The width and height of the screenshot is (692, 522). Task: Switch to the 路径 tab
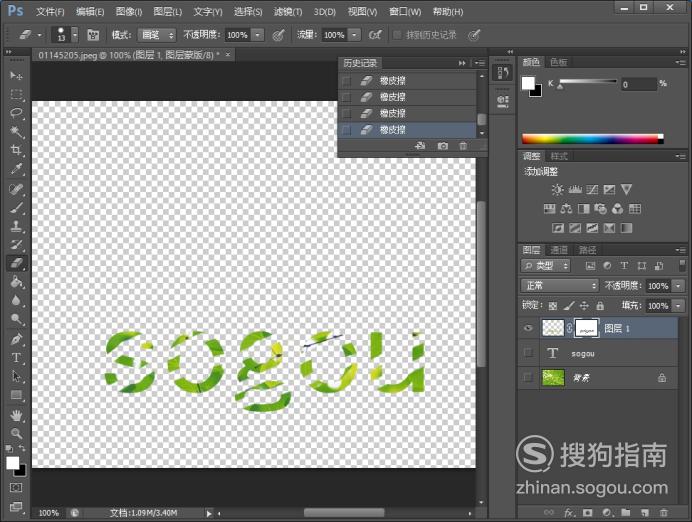coord(587,250)
